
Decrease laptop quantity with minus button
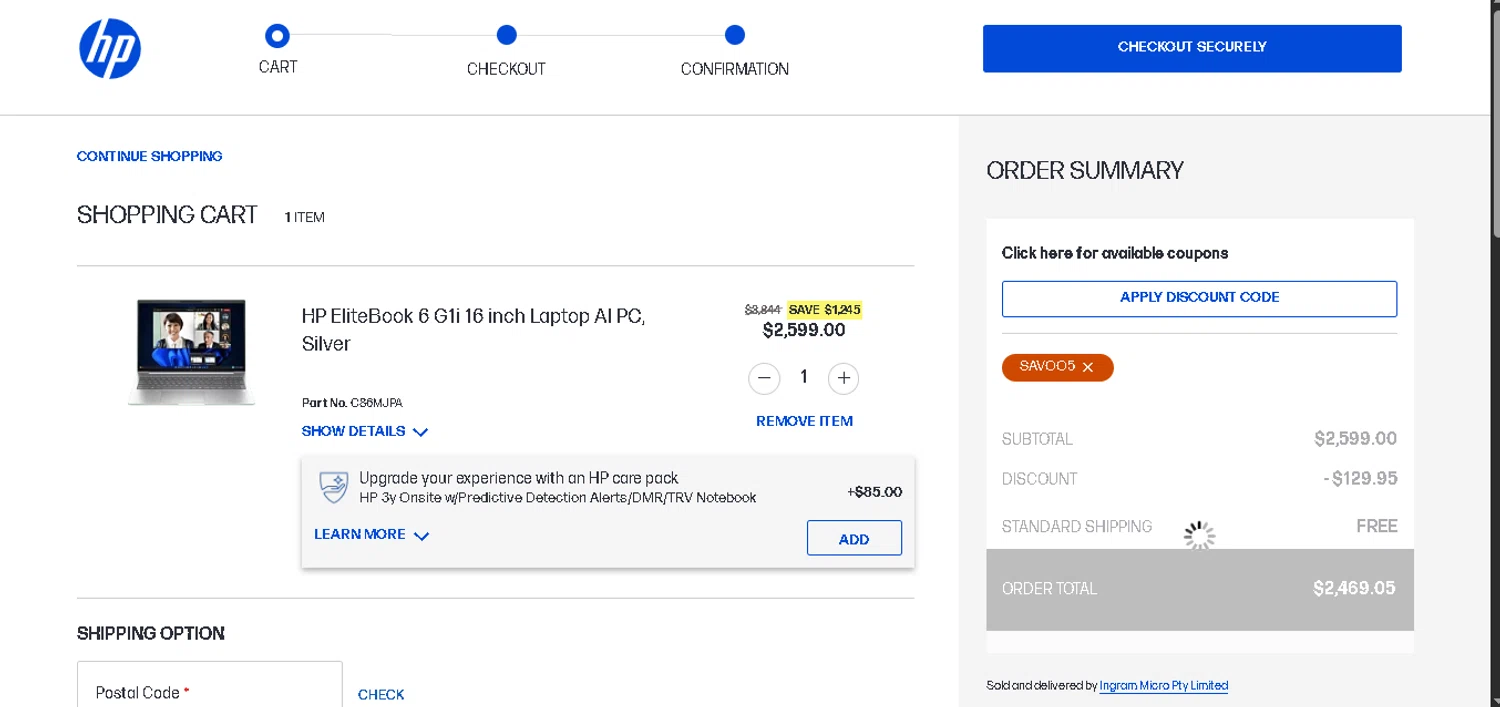tap(764, 378)
